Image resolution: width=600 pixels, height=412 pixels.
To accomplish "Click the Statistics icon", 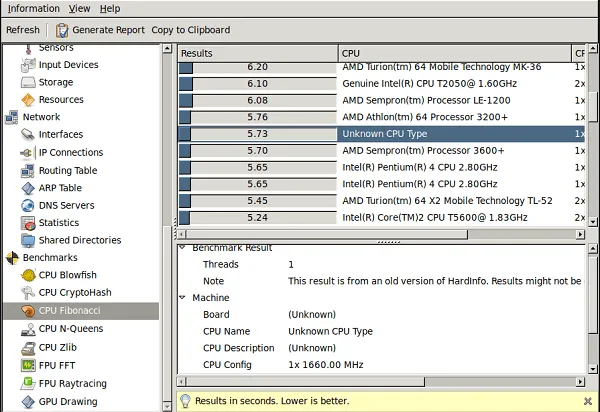I will pyautogui.click(x=28, y=223).
